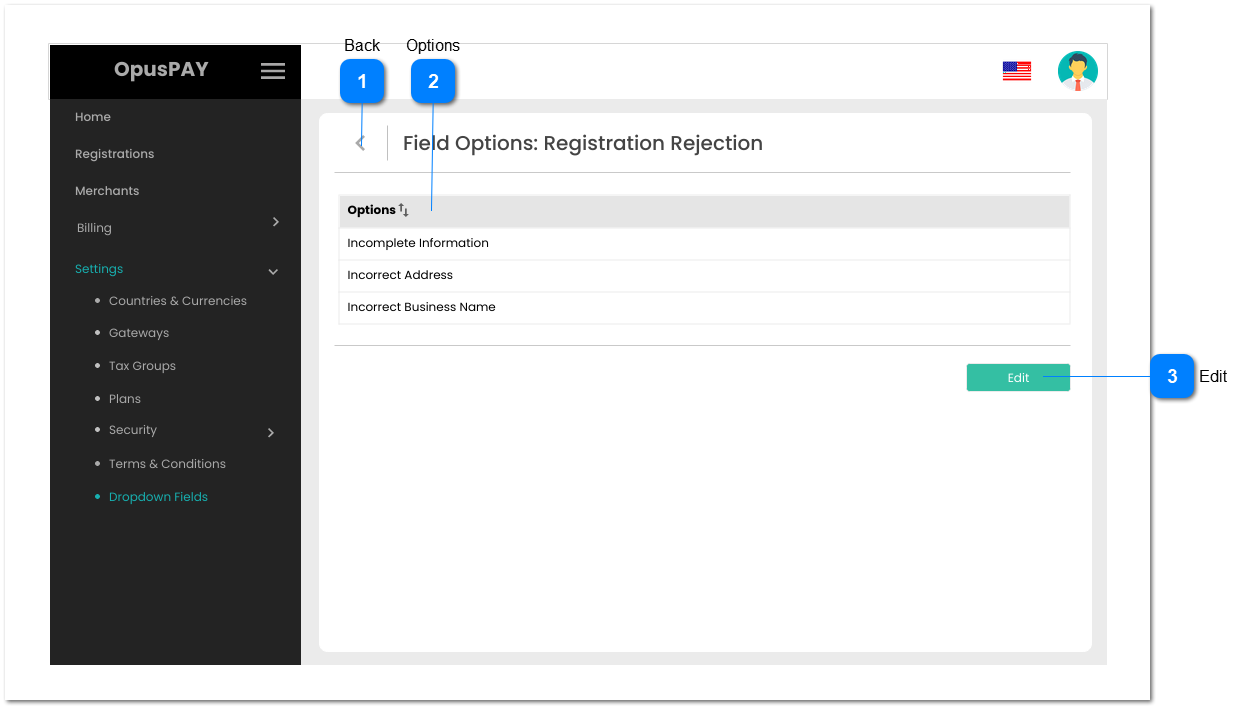Image resolution: width=1243 pixels, height=709 pixels.
Task: Open the user profile avatar
Action: [1078, 70]
